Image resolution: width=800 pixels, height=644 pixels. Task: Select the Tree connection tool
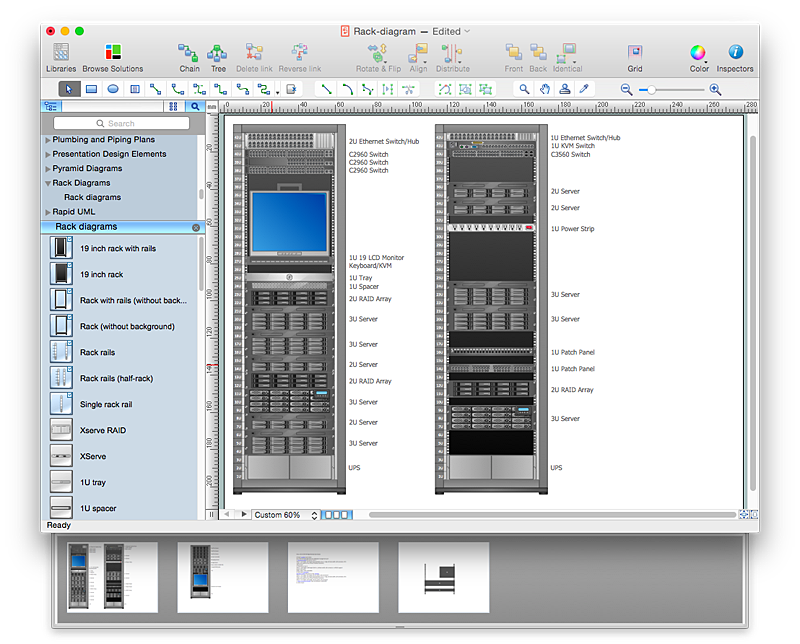click(x=217, y=56)
